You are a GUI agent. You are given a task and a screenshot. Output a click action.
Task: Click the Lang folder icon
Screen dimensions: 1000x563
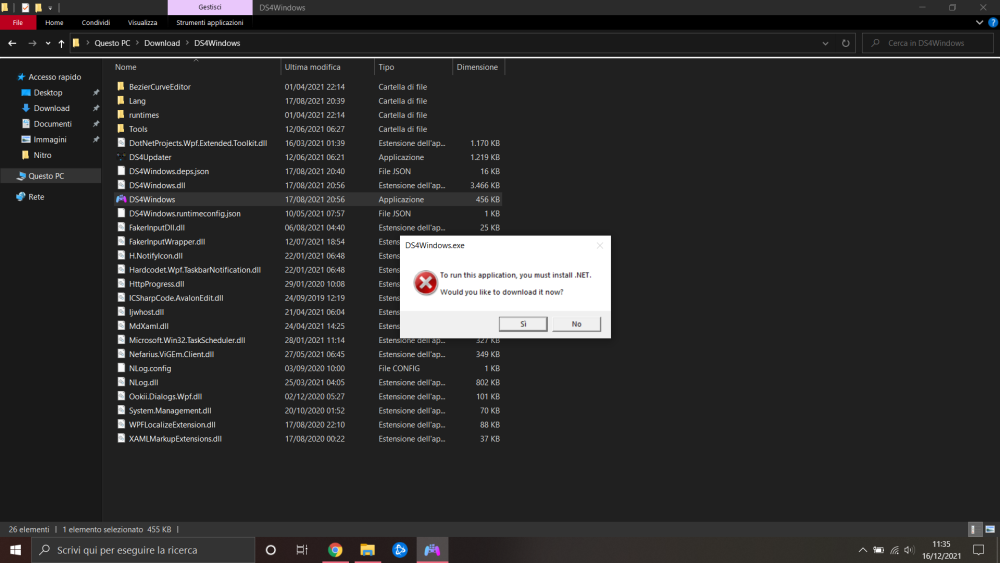coord(121,101)
